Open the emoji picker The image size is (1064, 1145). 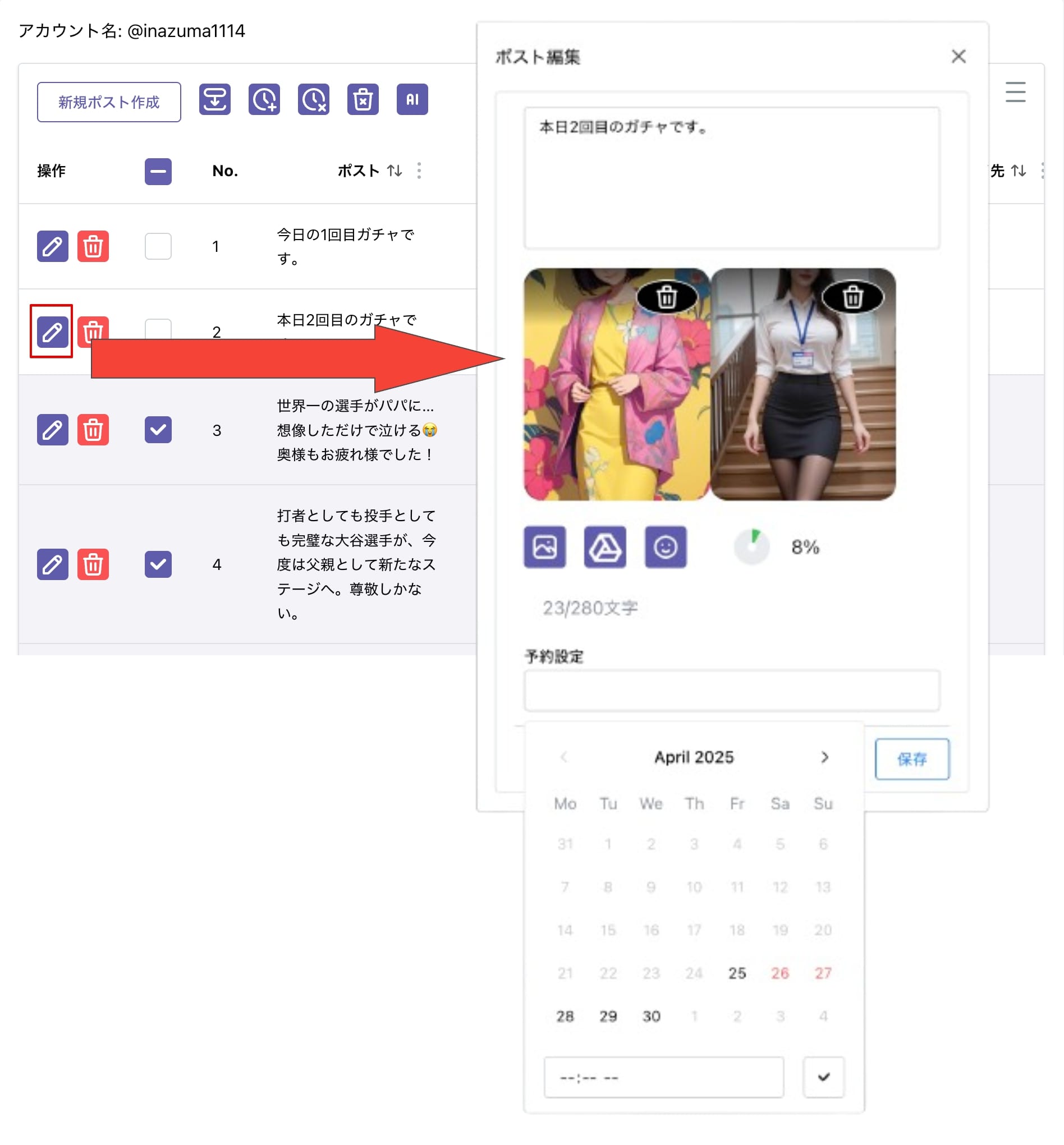click(666, 548)
